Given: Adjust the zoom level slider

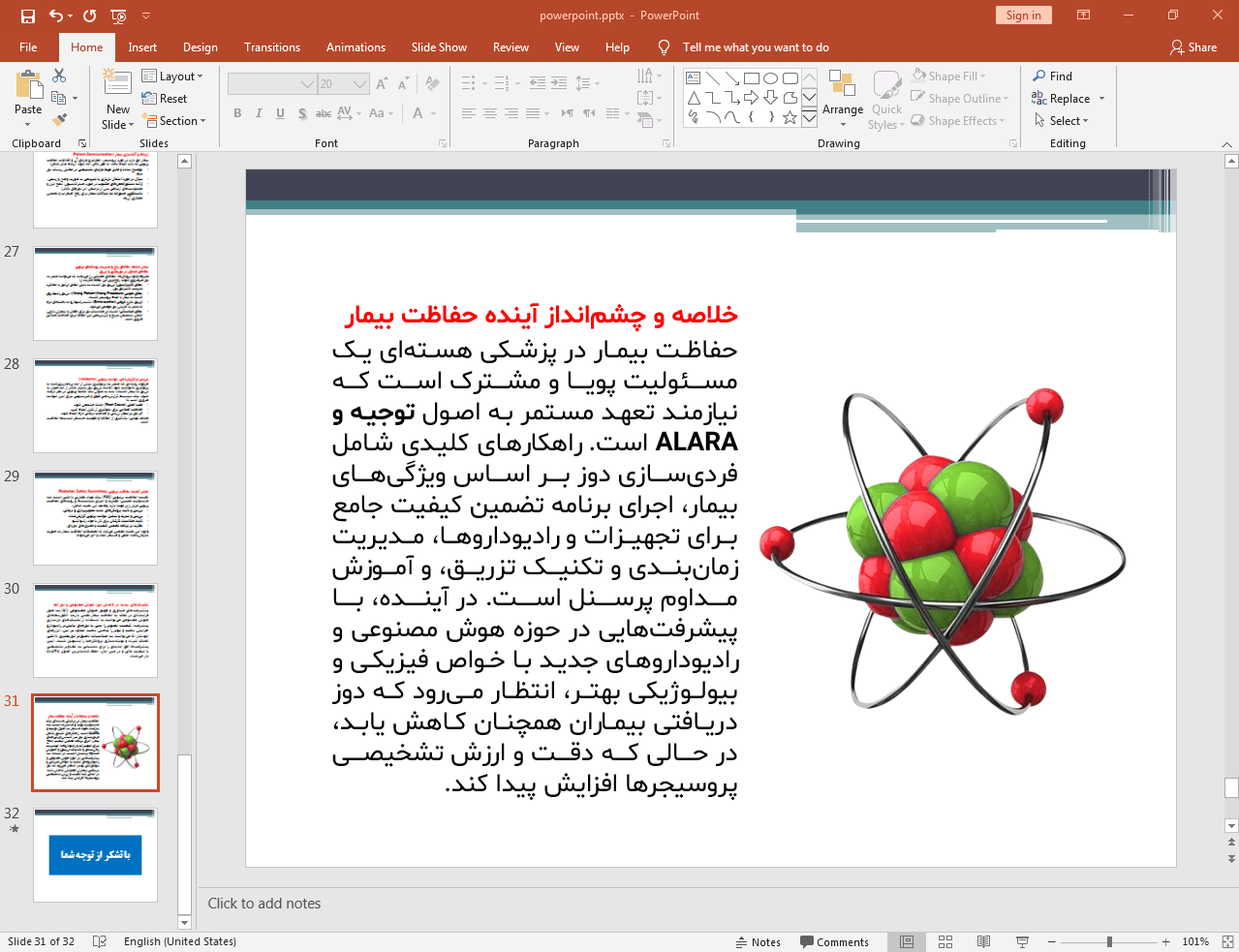Looking at the screenshot, I should coord(1109,941).
